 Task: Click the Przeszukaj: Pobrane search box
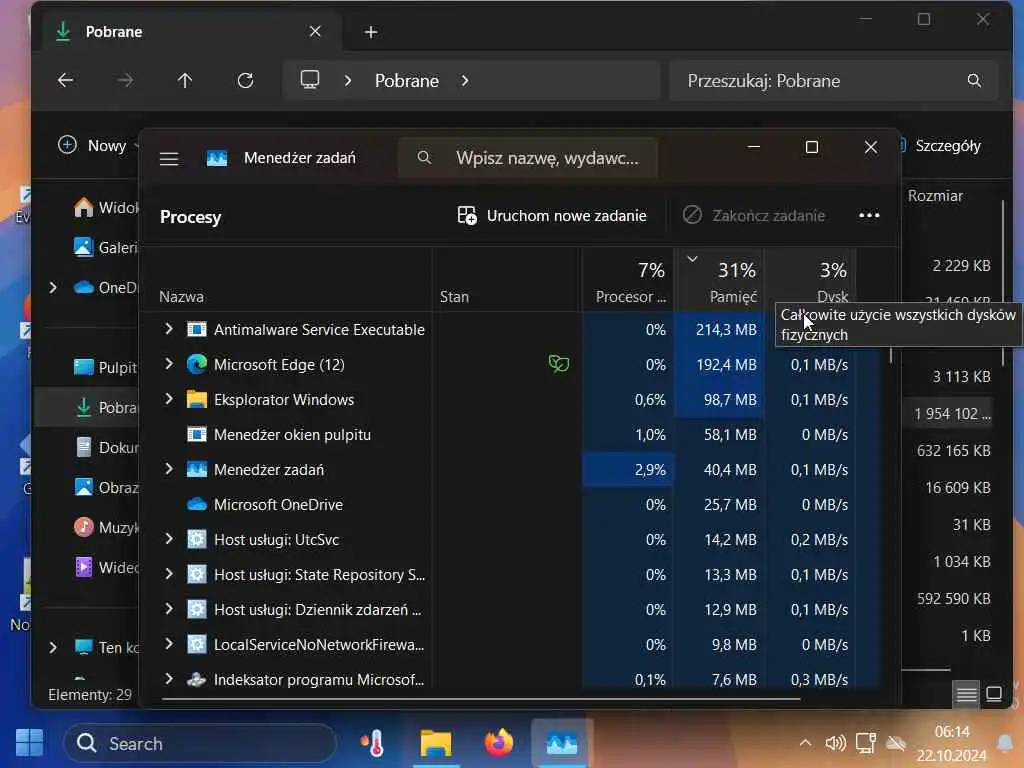coord(833,80)
